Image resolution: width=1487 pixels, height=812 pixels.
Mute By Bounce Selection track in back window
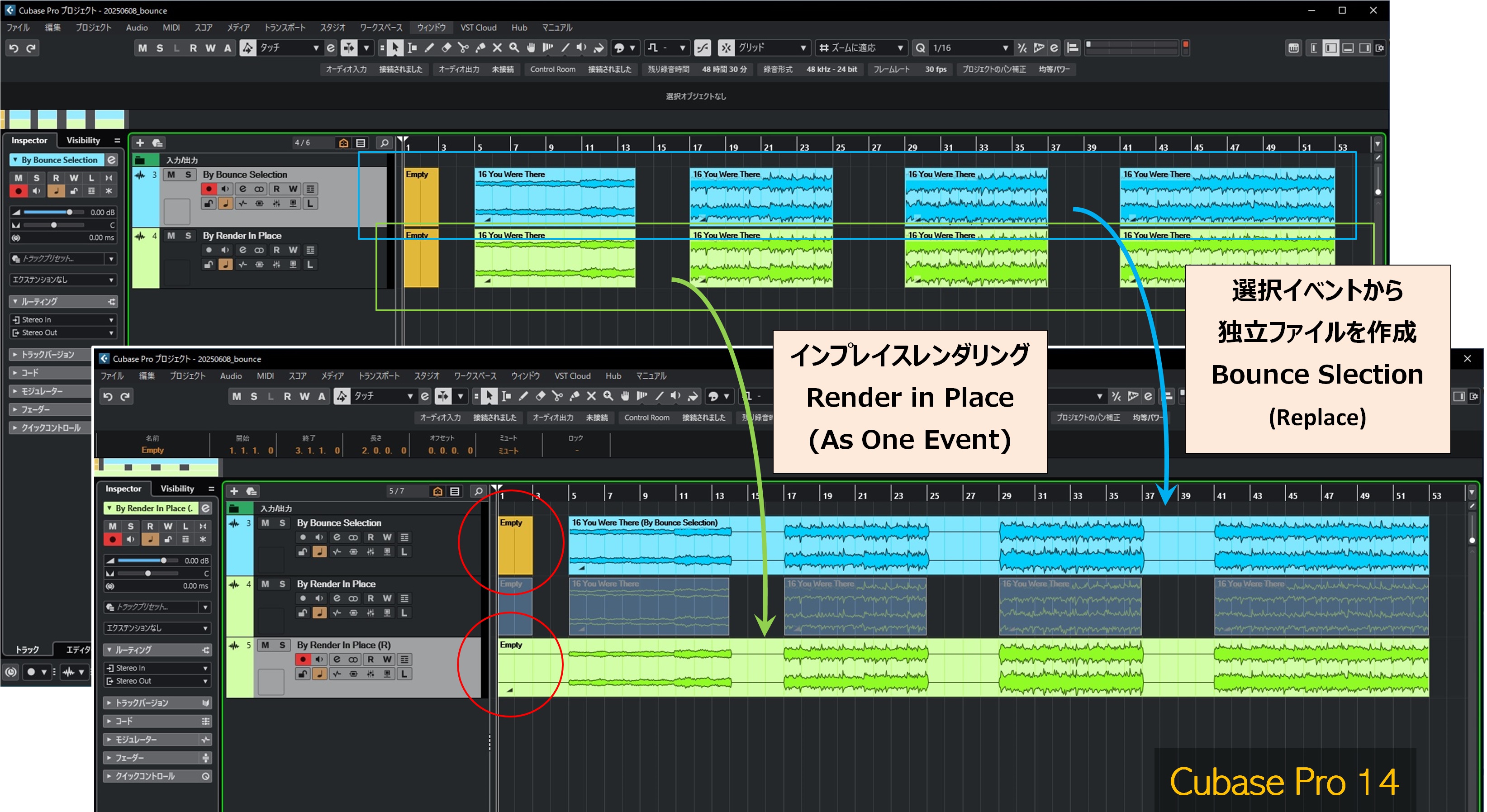[171, 174]
